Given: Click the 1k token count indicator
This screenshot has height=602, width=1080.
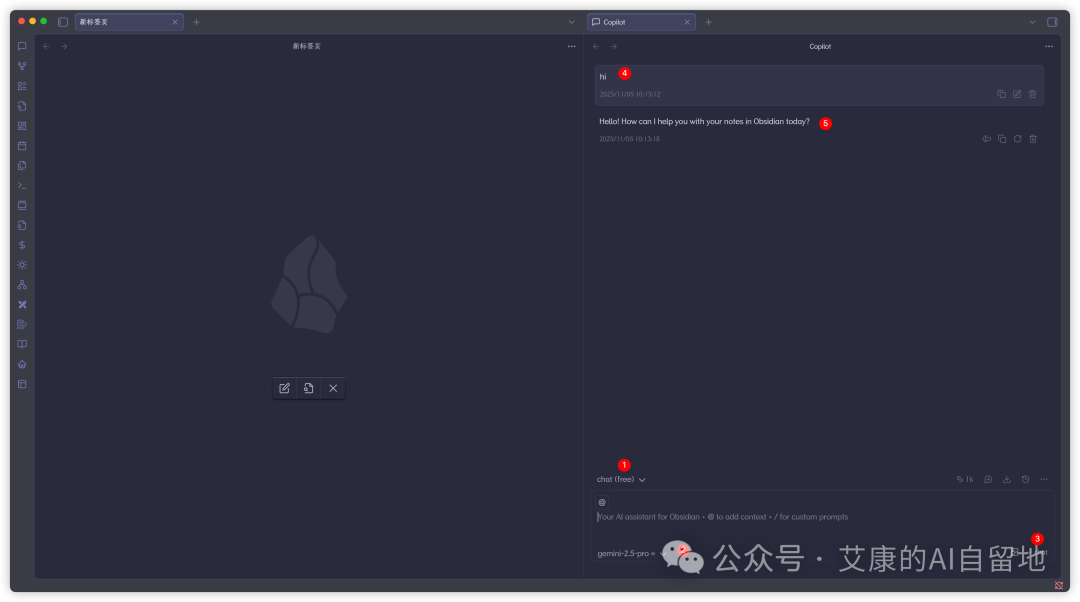Looking at the screenshot, I should click(x=965, y=479).
